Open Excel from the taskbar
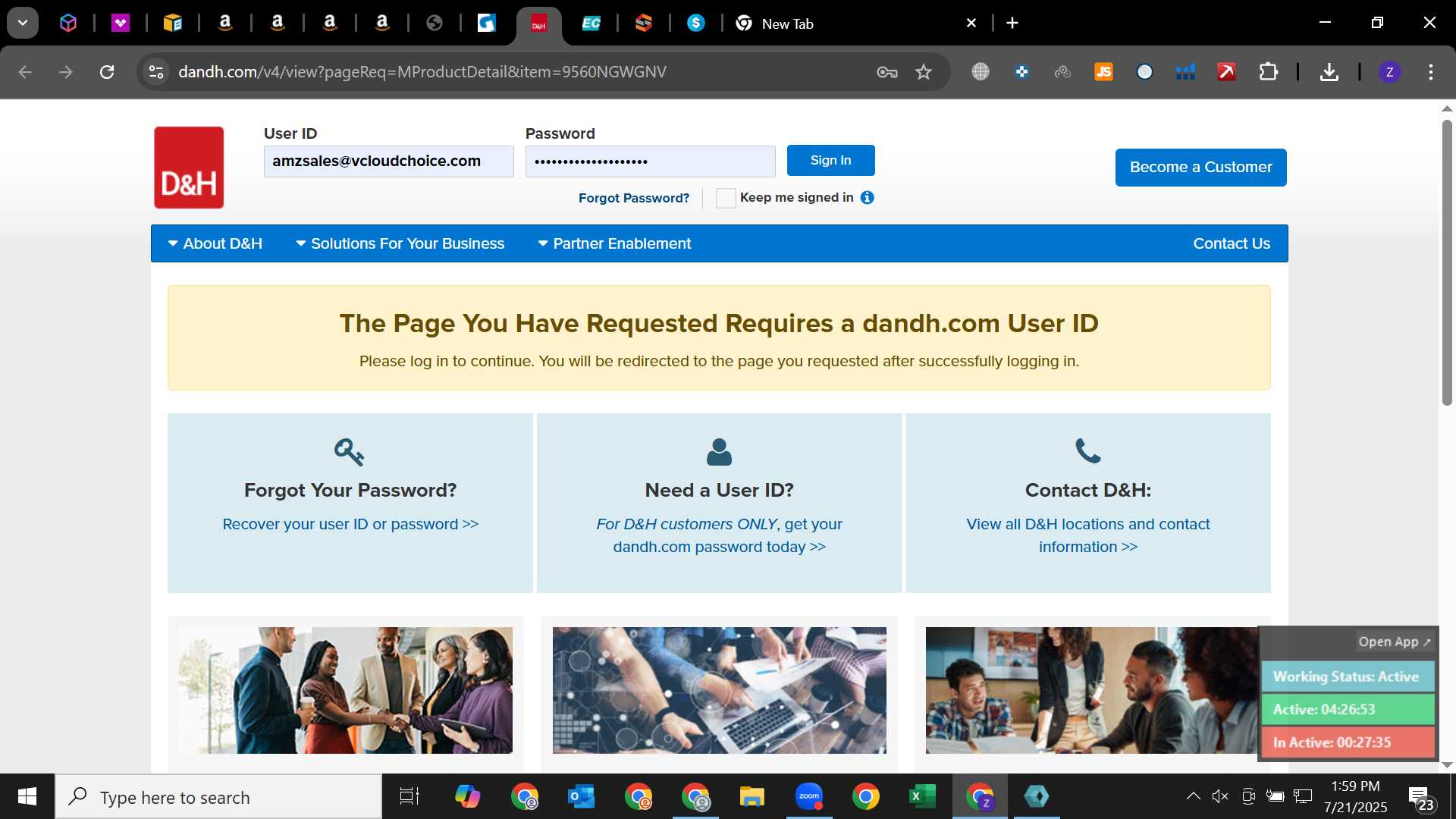 click(x=922, y=796)
